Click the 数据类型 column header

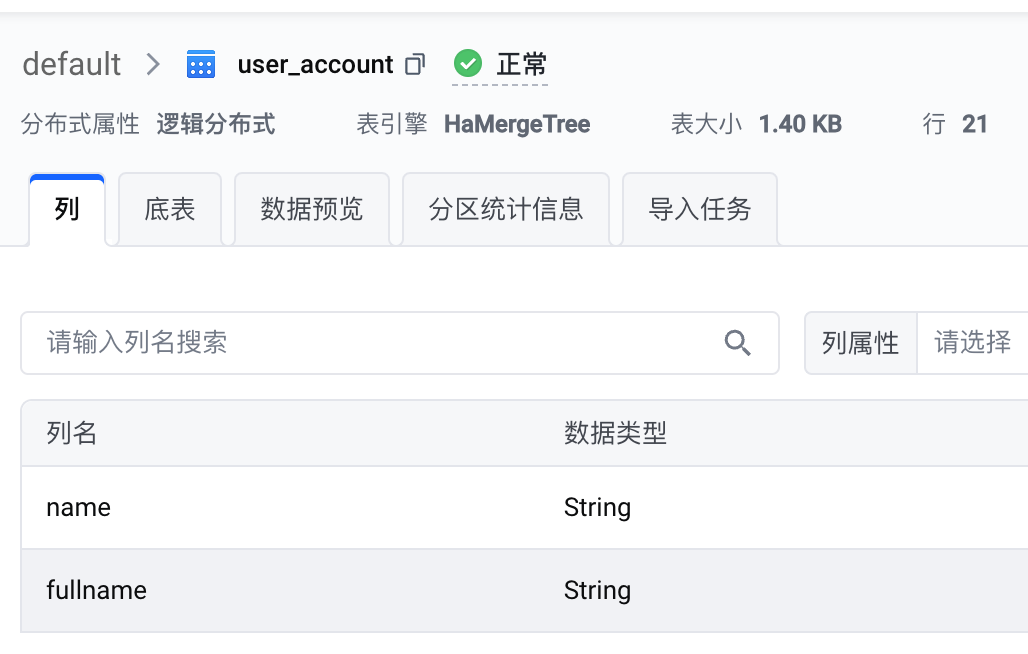click(x=615, y=433)
